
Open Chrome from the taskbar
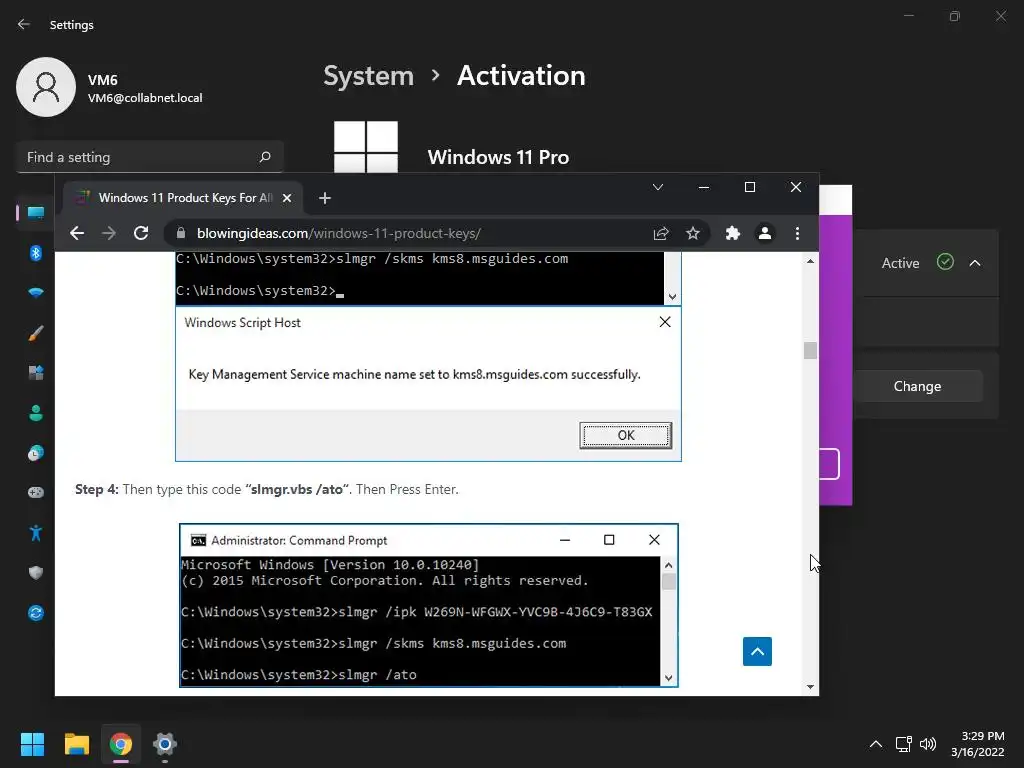coord(121,744)
